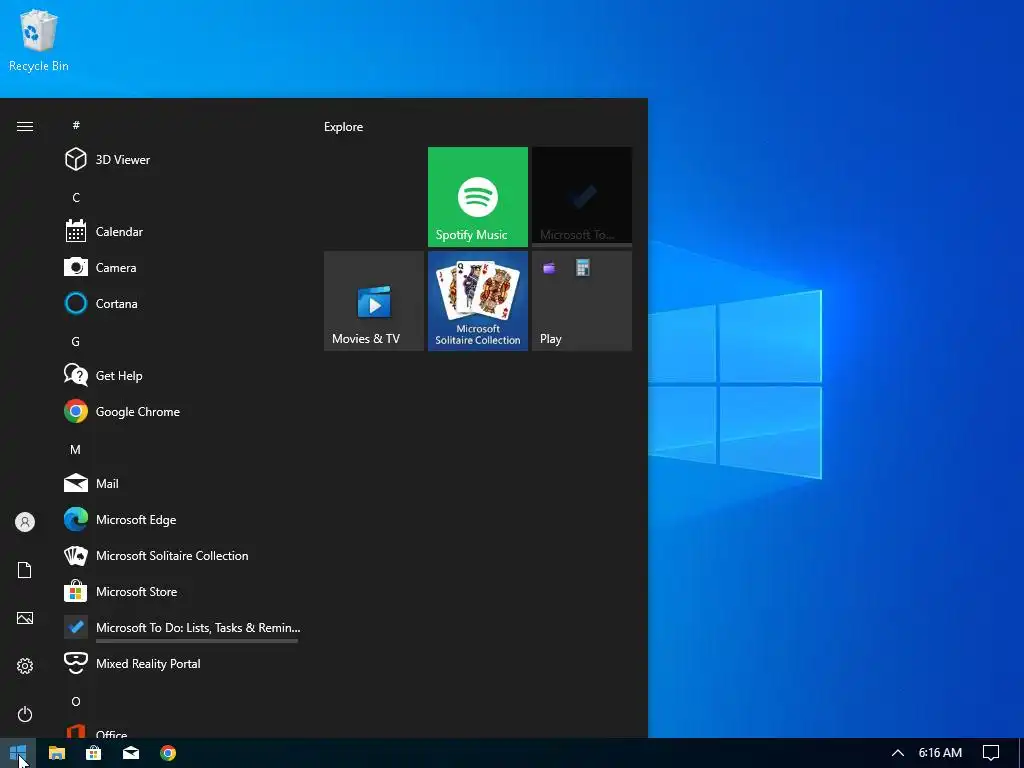Viewport: 1024px width, 768px height.
Task: Open the 6:16 AM clock flyout
Action: (x=940, y=753)
